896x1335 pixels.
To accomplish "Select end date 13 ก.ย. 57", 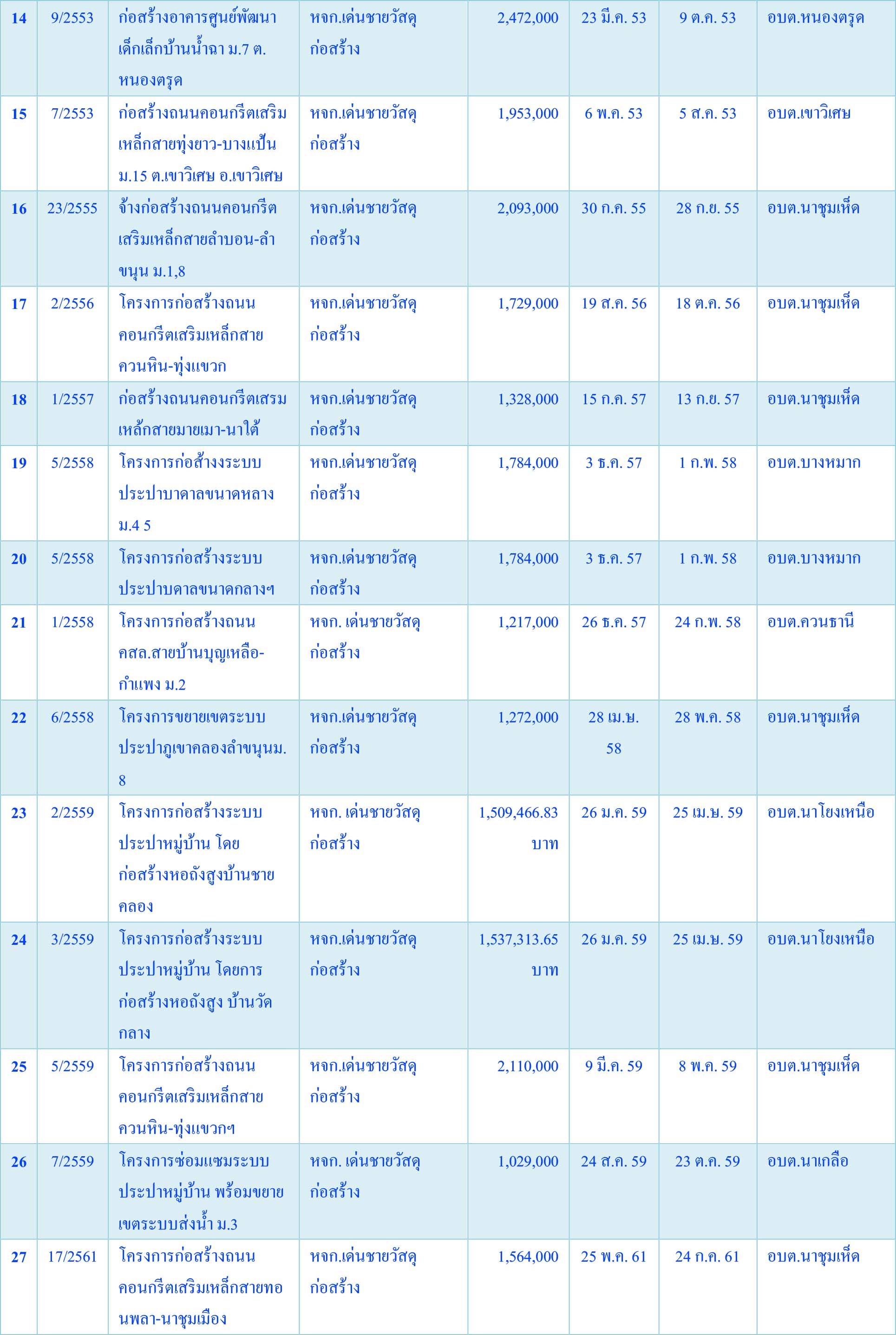I will click(x=707, y=399).
